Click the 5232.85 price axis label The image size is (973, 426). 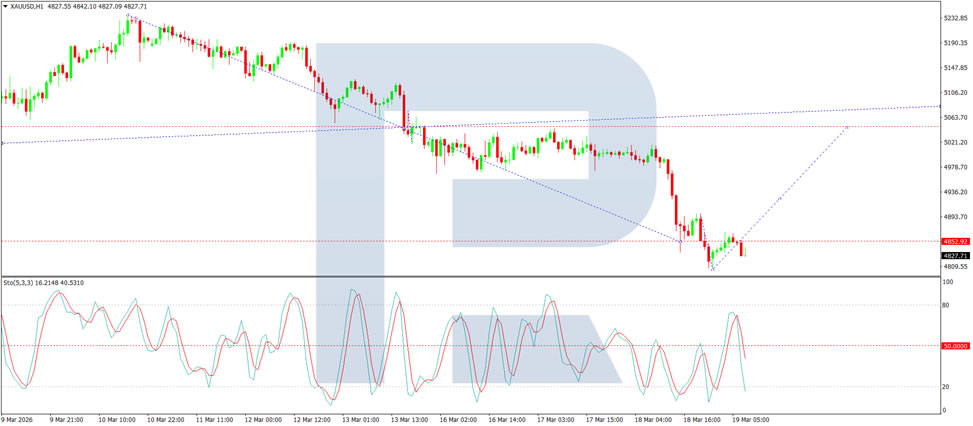click(x=955, y=18)
